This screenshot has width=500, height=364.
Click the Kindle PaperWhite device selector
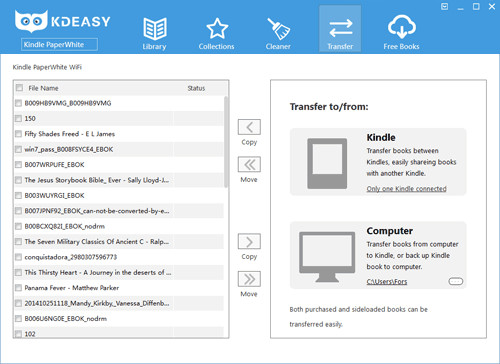pos(59,44)
